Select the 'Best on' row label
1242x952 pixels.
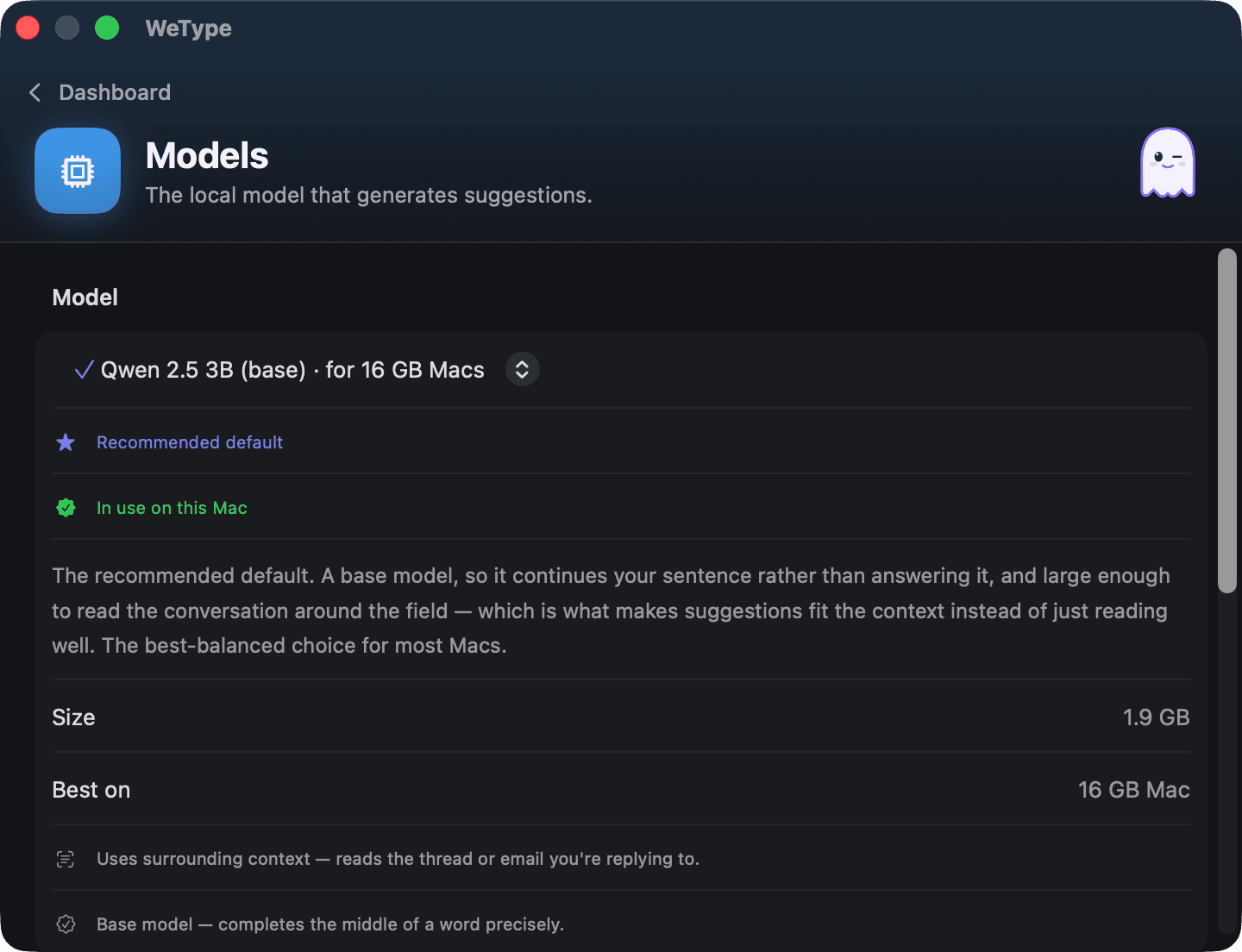tap(91, 790)
